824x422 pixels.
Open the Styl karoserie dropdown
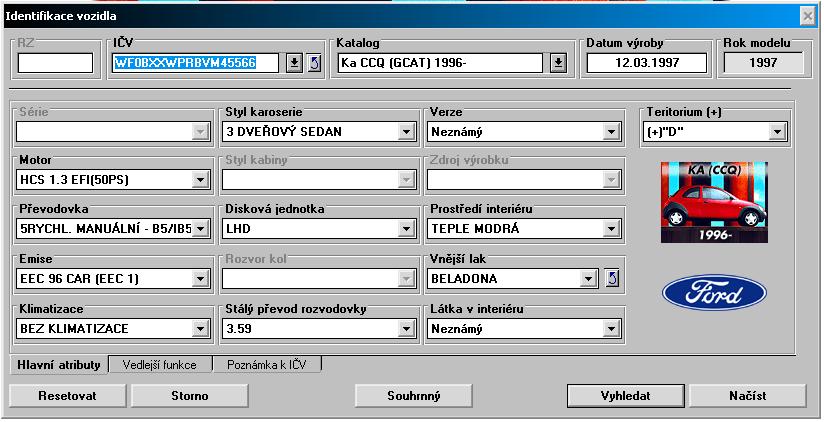[x=406, y=131]
